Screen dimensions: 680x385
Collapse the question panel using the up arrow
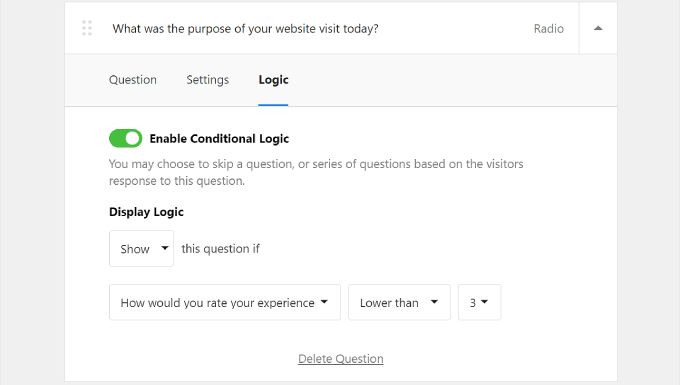pyautogui.click(x=598, y=28)
